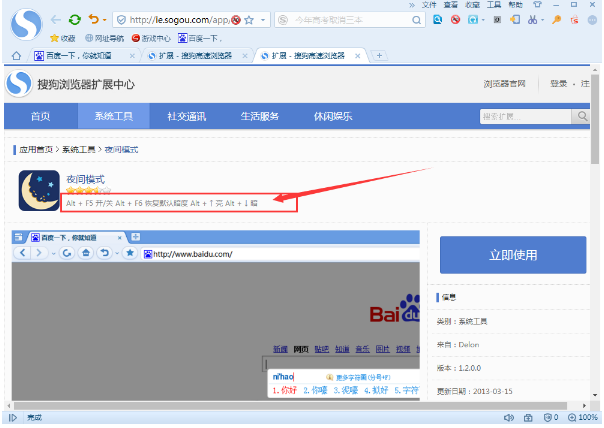Select 系统工具 in blue navigation bar
604x428 pixels.
[114, 116]
